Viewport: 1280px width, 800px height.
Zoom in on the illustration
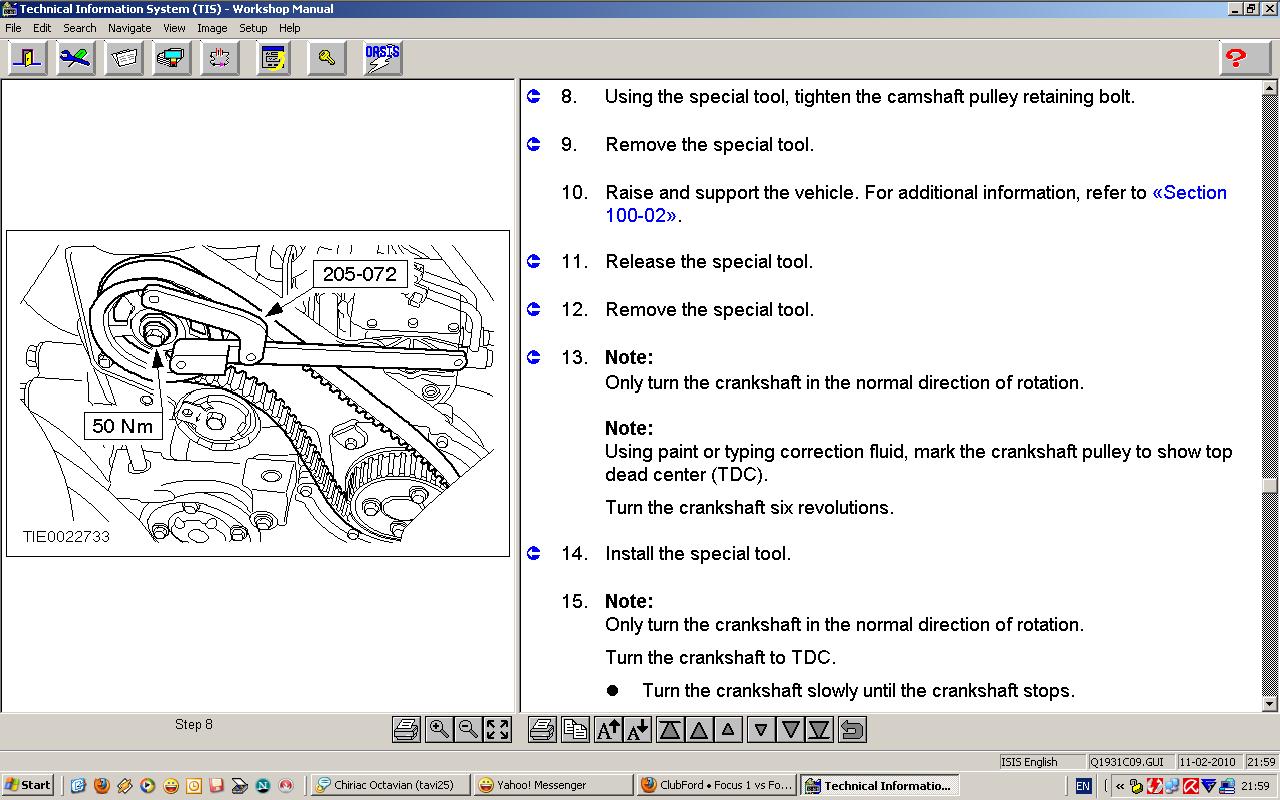click(438, 730)
